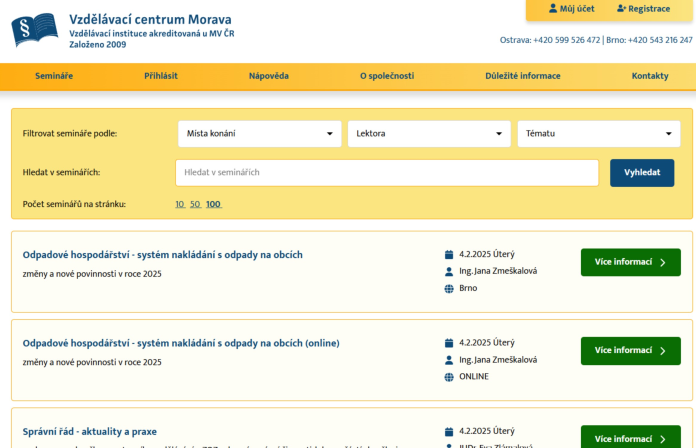Click calendar icon of Správní řád seminar
696x448 pixels.
[449, 432]
